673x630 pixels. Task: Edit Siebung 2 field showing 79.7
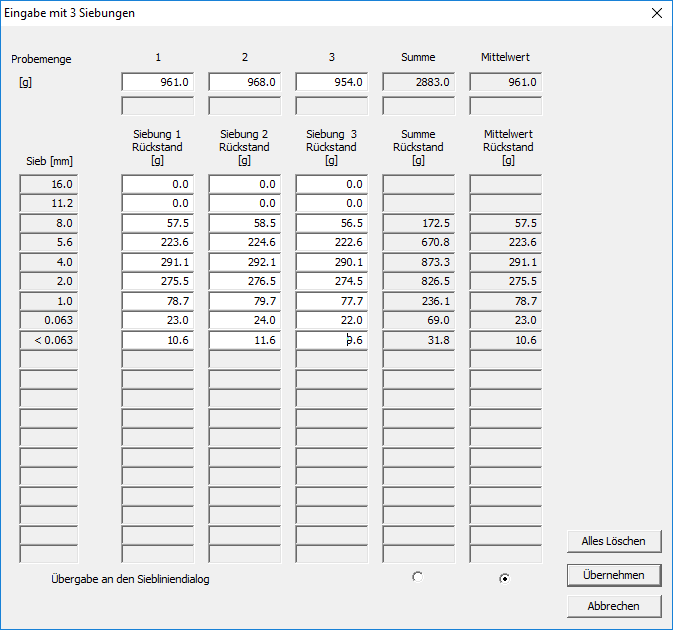click(x=245, y=301)
